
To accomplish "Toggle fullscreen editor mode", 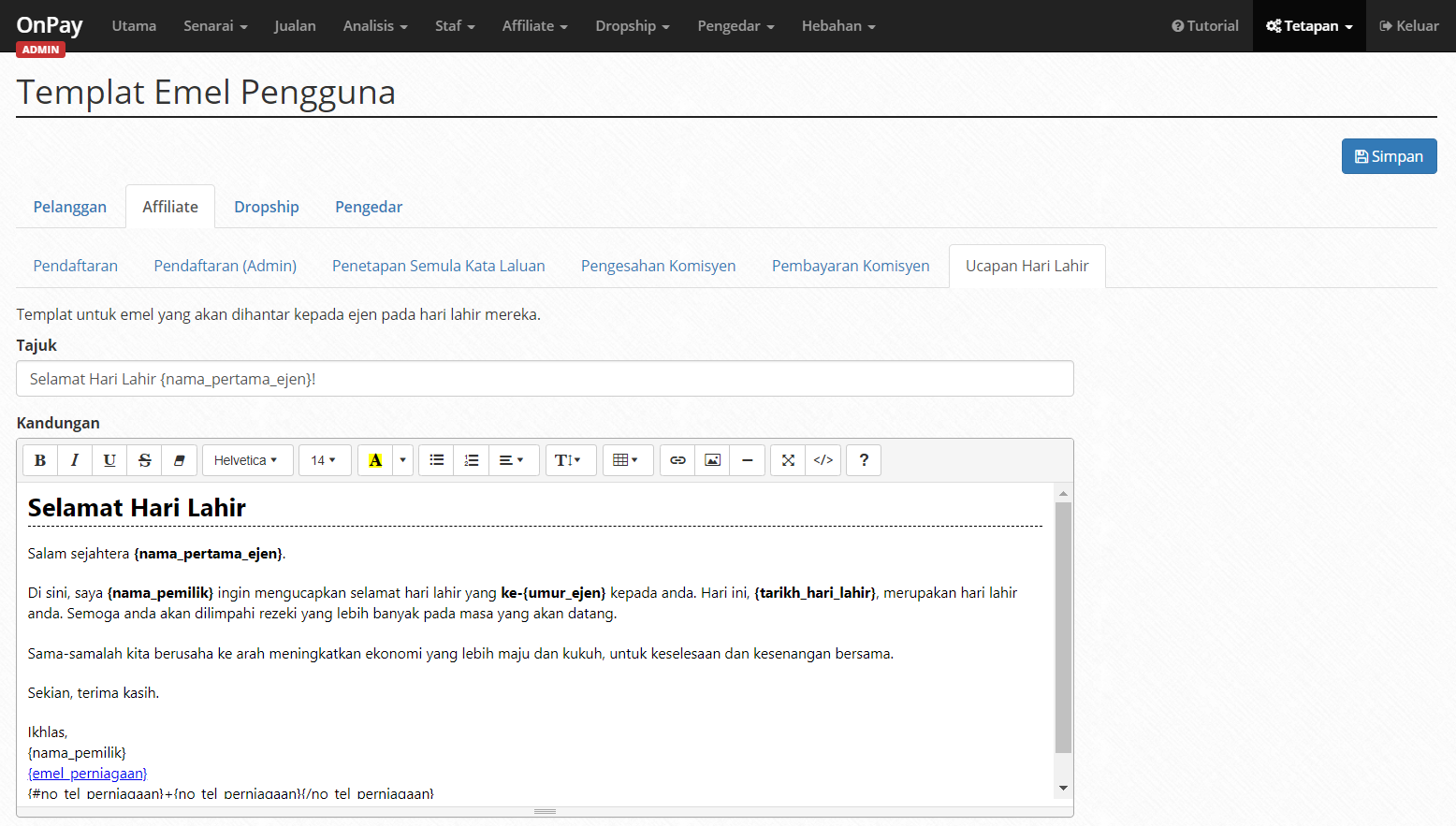I will pyautogui.click(x=788, y=460).
